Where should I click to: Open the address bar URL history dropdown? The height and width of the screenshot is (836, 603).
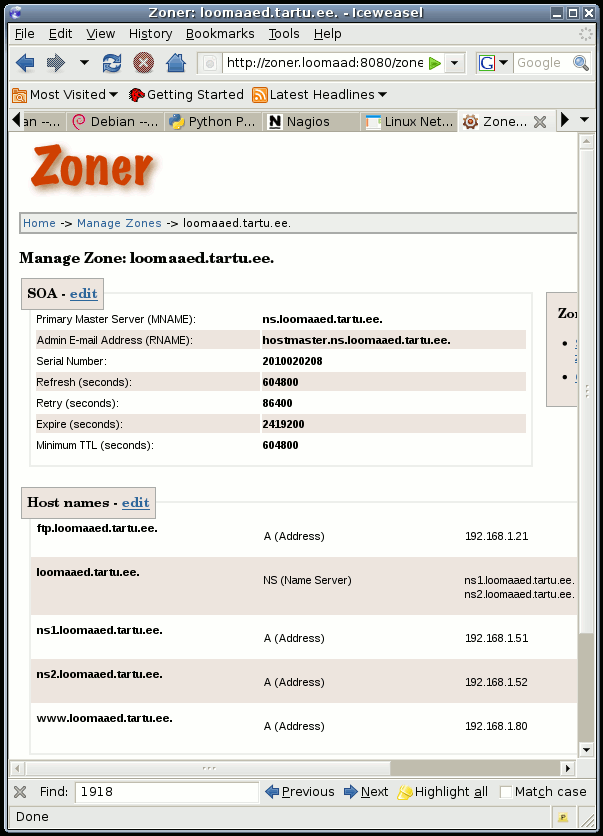click(x=454, y=63)
